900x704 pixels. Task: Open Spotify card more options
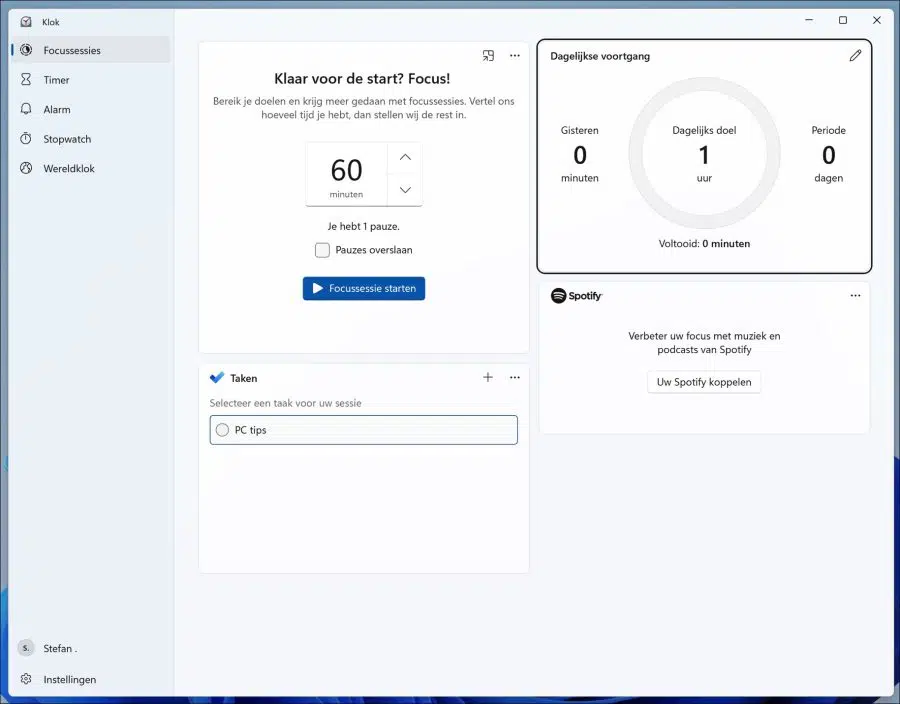(855, 295)
